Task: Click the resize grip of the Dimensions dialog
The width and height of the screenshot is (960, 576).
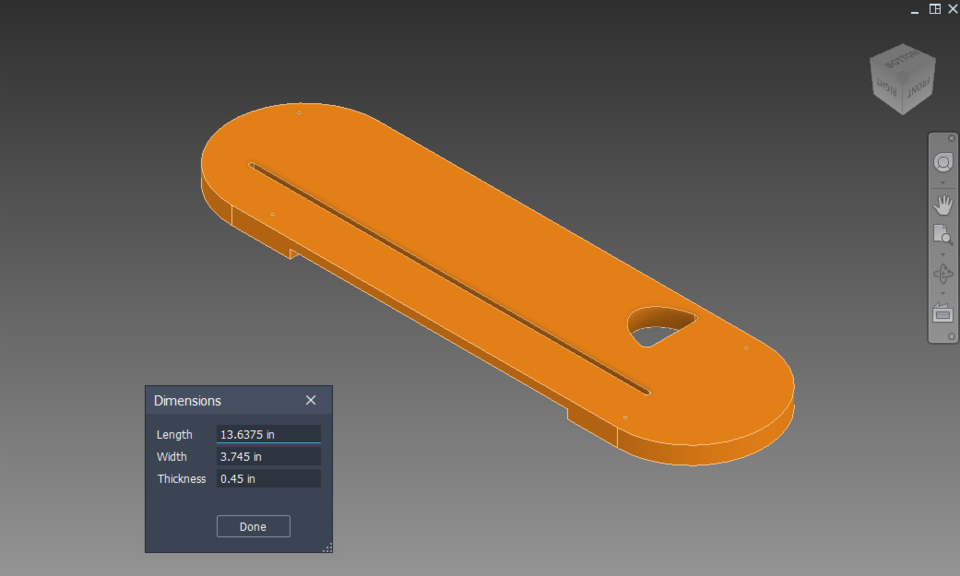Action: coord(327,548)
